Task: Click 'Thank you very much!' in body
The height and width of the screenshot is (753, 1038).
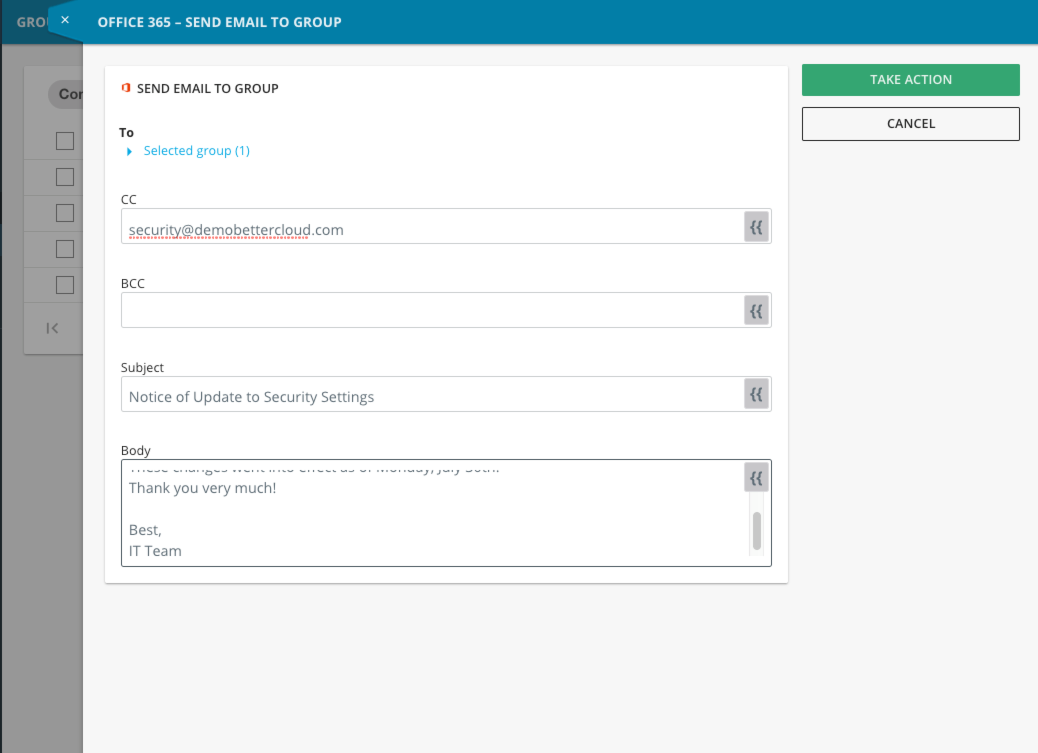Action: coord(203,488)
